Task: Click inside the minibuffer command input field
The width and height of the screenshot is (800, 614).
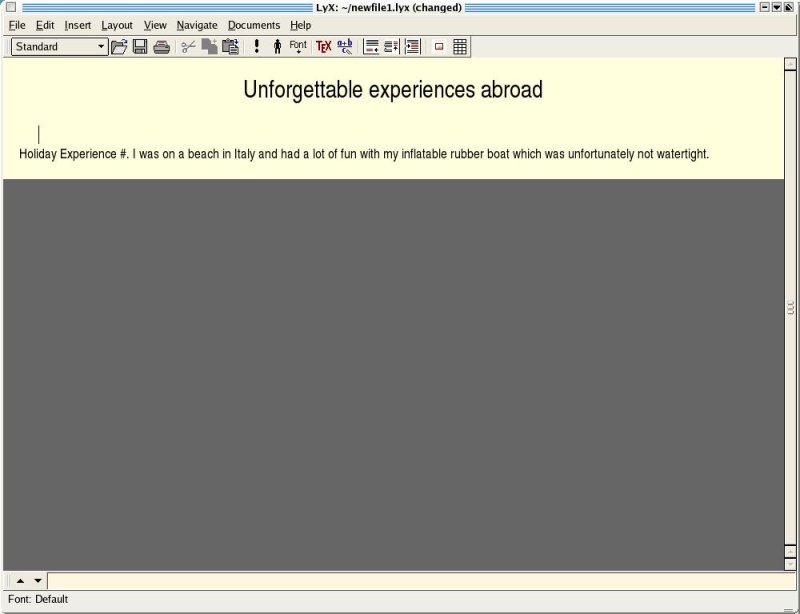Action: pos(420,581)
